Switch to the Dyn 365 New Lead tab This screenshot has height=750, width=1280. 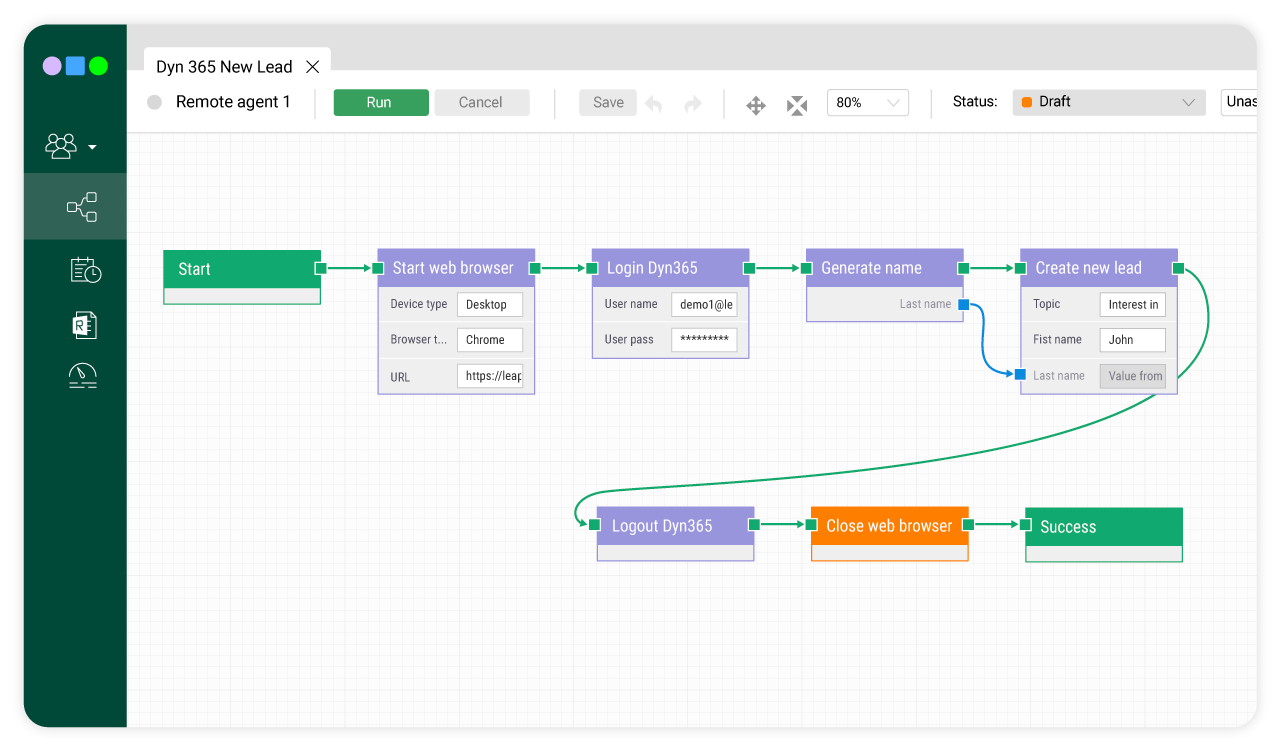coord(224,66)
